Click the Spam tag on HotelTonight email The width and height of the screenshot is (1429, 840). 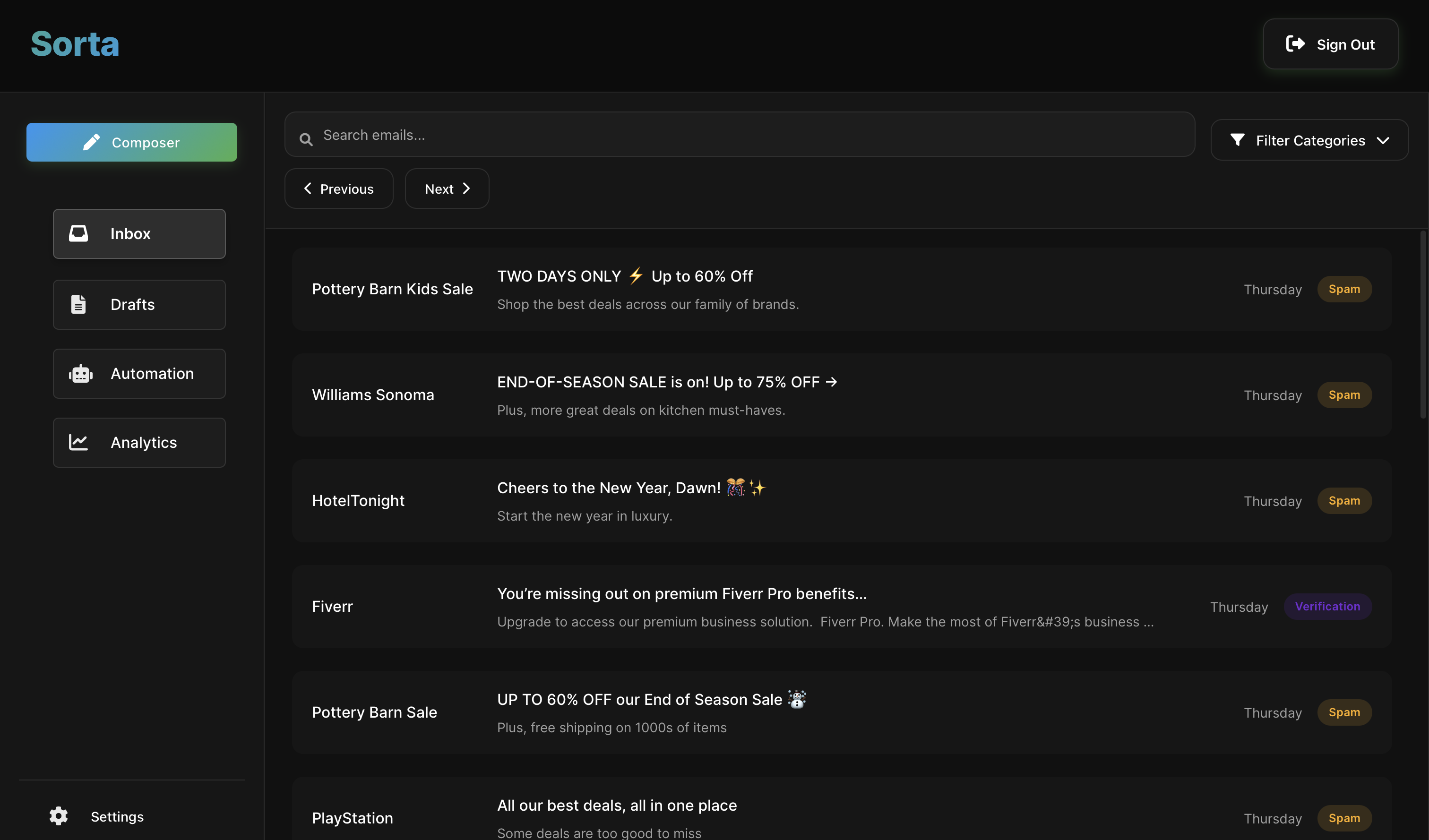coord(1344,501)
